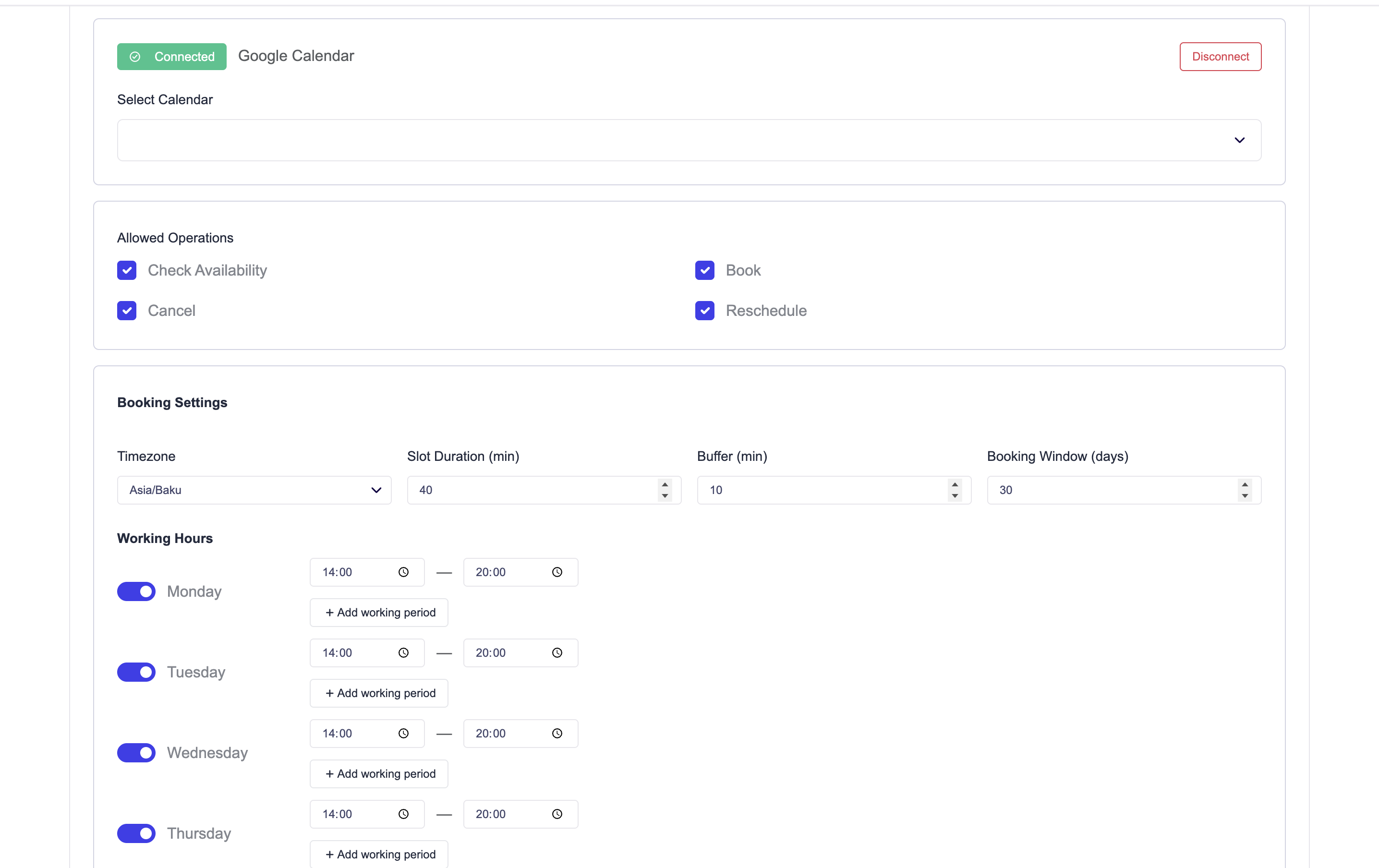This screenshot has height=868, width=1379.
Task: Increase Slot Duration with up arrow
Action: coord(665,484)
